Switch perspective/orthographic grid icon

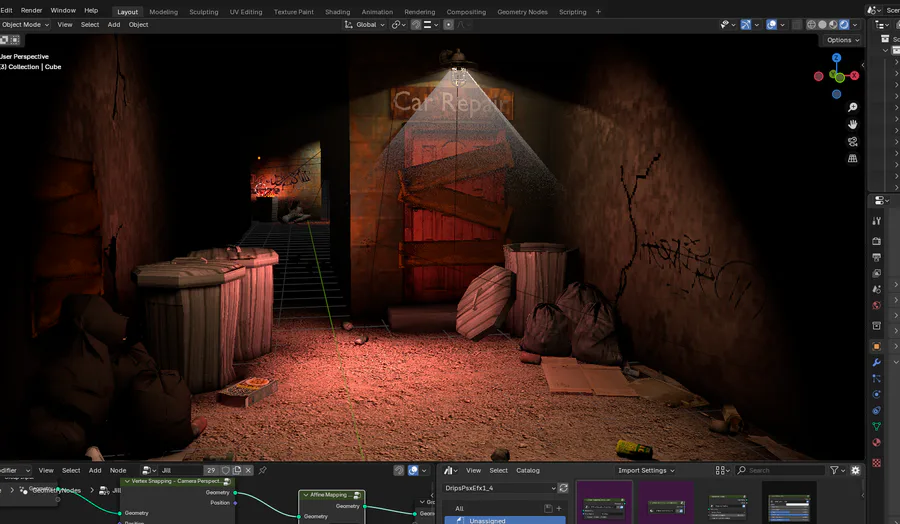coord(852,158)
